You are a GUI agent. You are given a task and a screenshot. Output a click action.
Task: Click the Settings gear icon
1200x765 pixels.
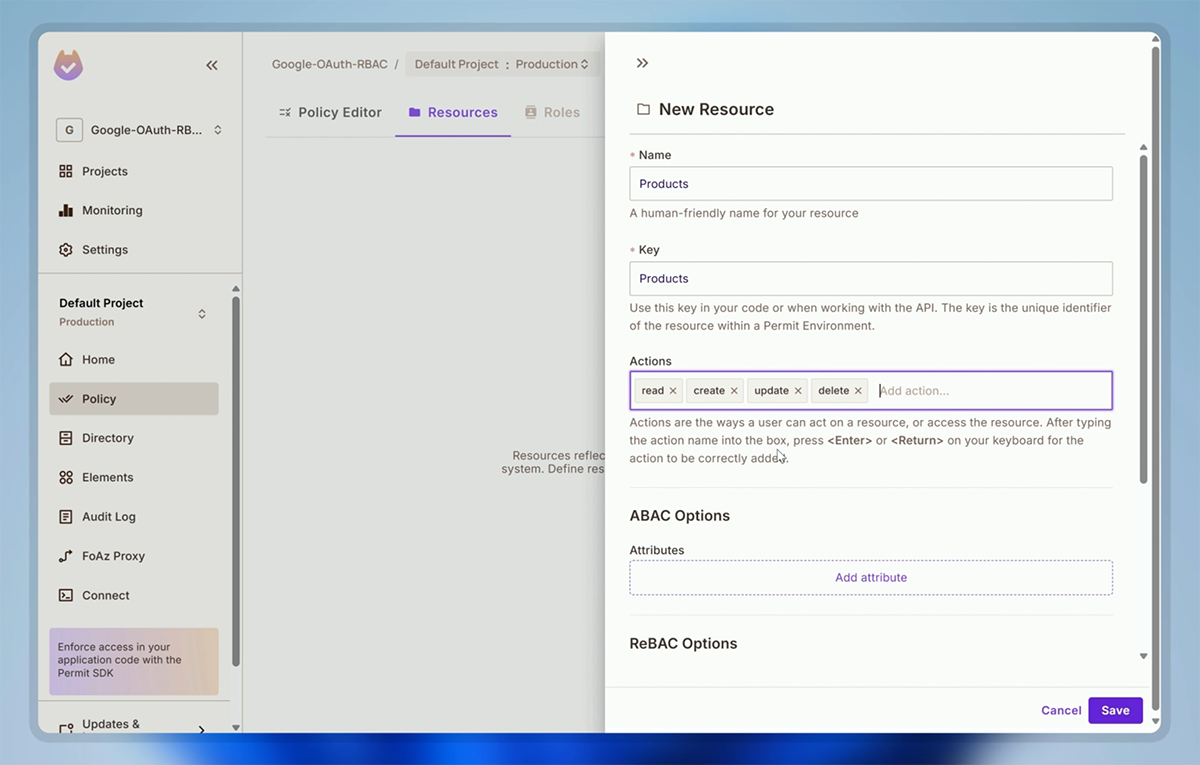tap(66, 249)
